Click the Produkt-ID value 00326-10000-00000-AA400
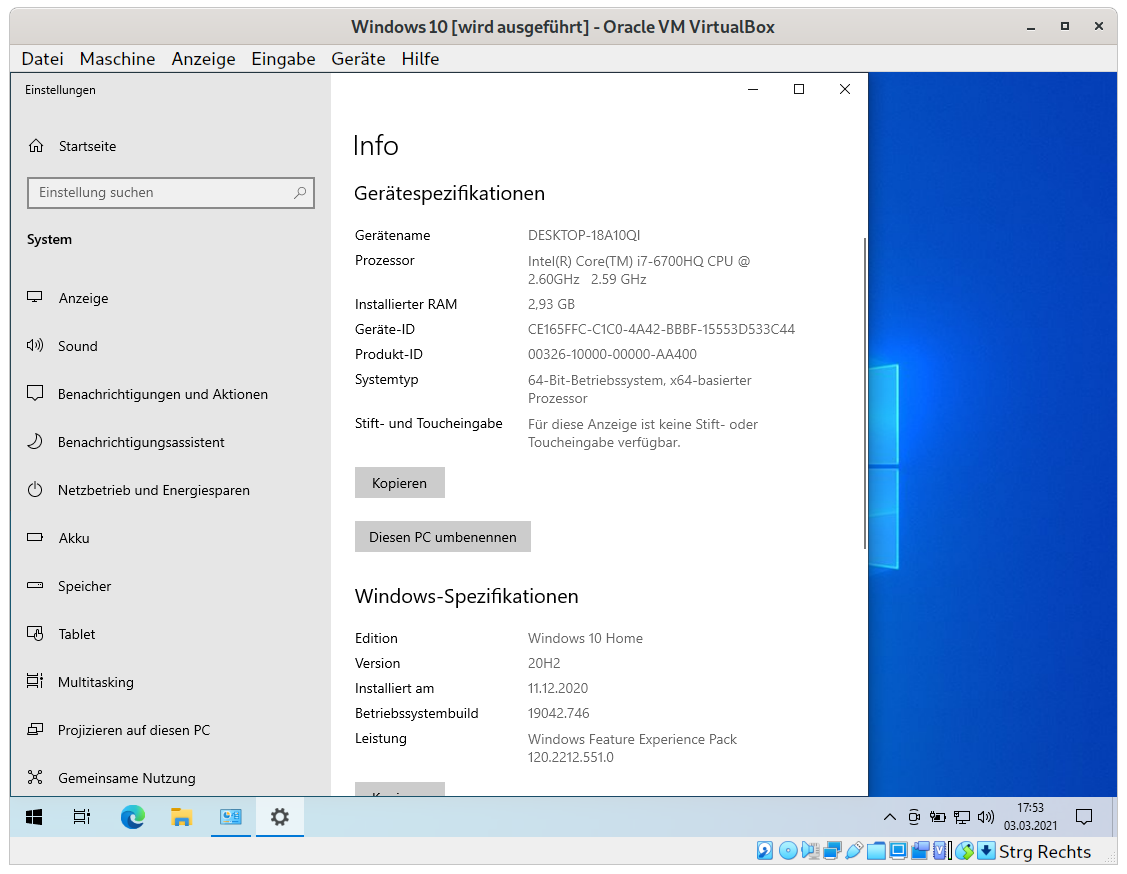This screenshot has width=1127, height=874. click(x=612, y=354)
